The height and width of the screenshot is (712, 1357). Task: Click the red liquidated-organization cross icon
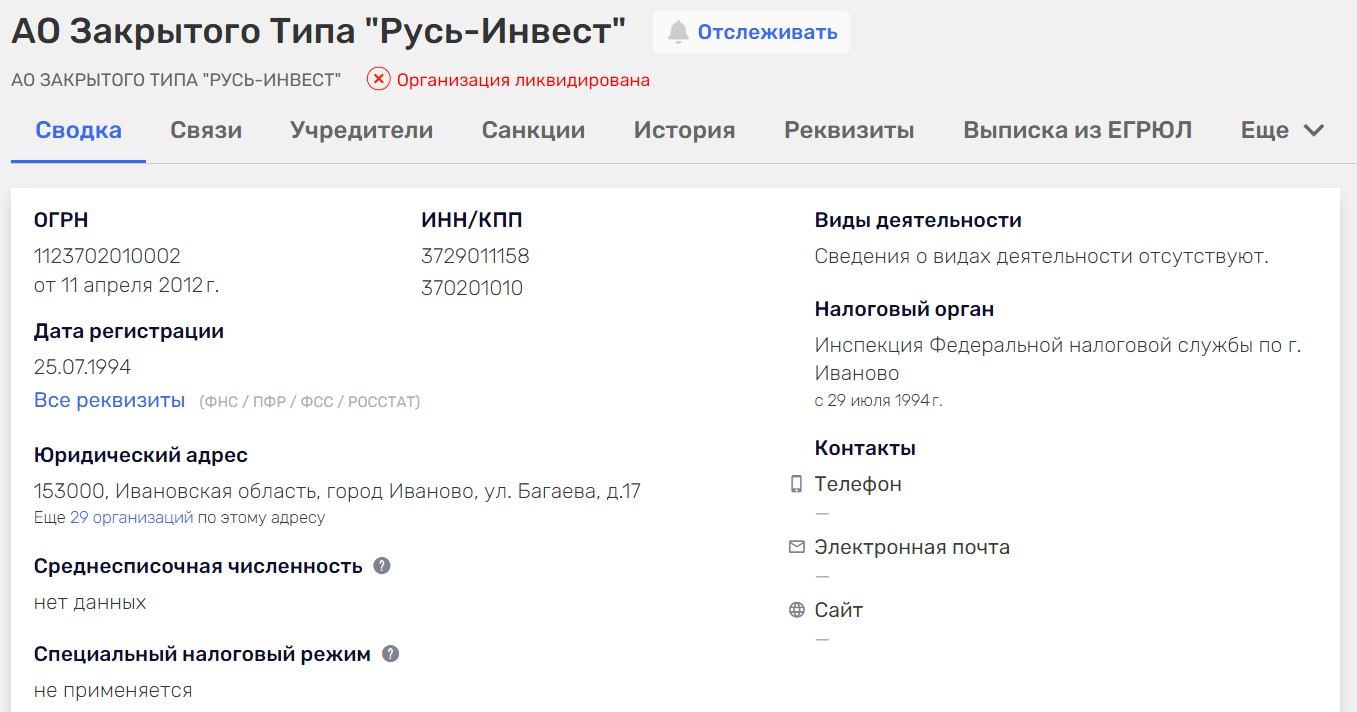coord(378,79)
